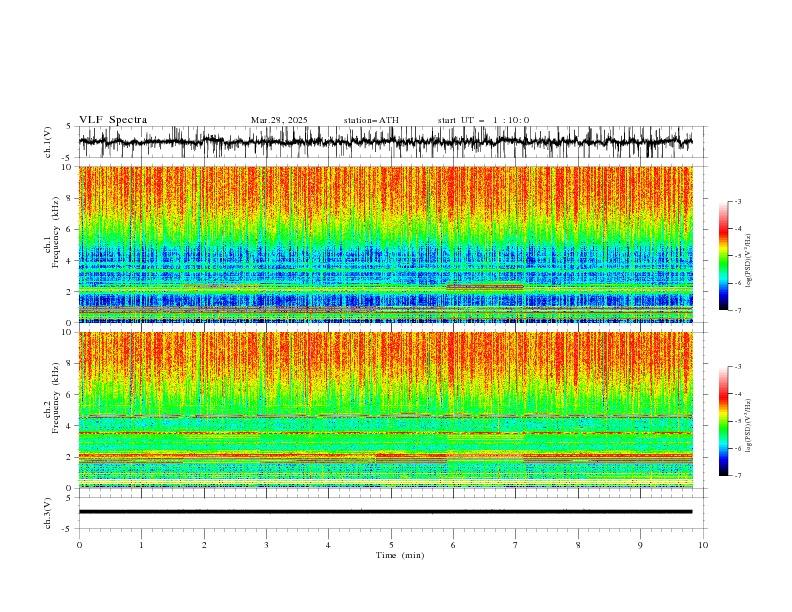Click the "ch.1(V)" waveform axis label
This screenshot has width=792, height=612.
[48, 142]
